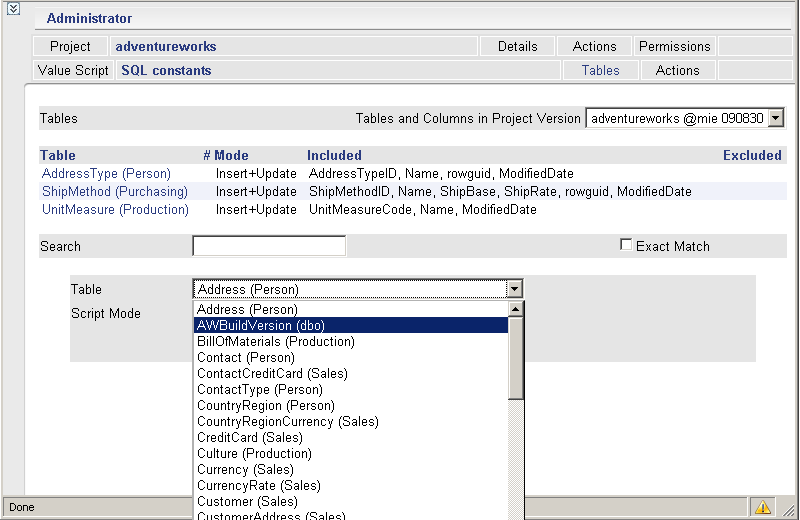Click the ShipMethodID included columns text
This screenshot has width=800, height=520.
click(500, 191)
